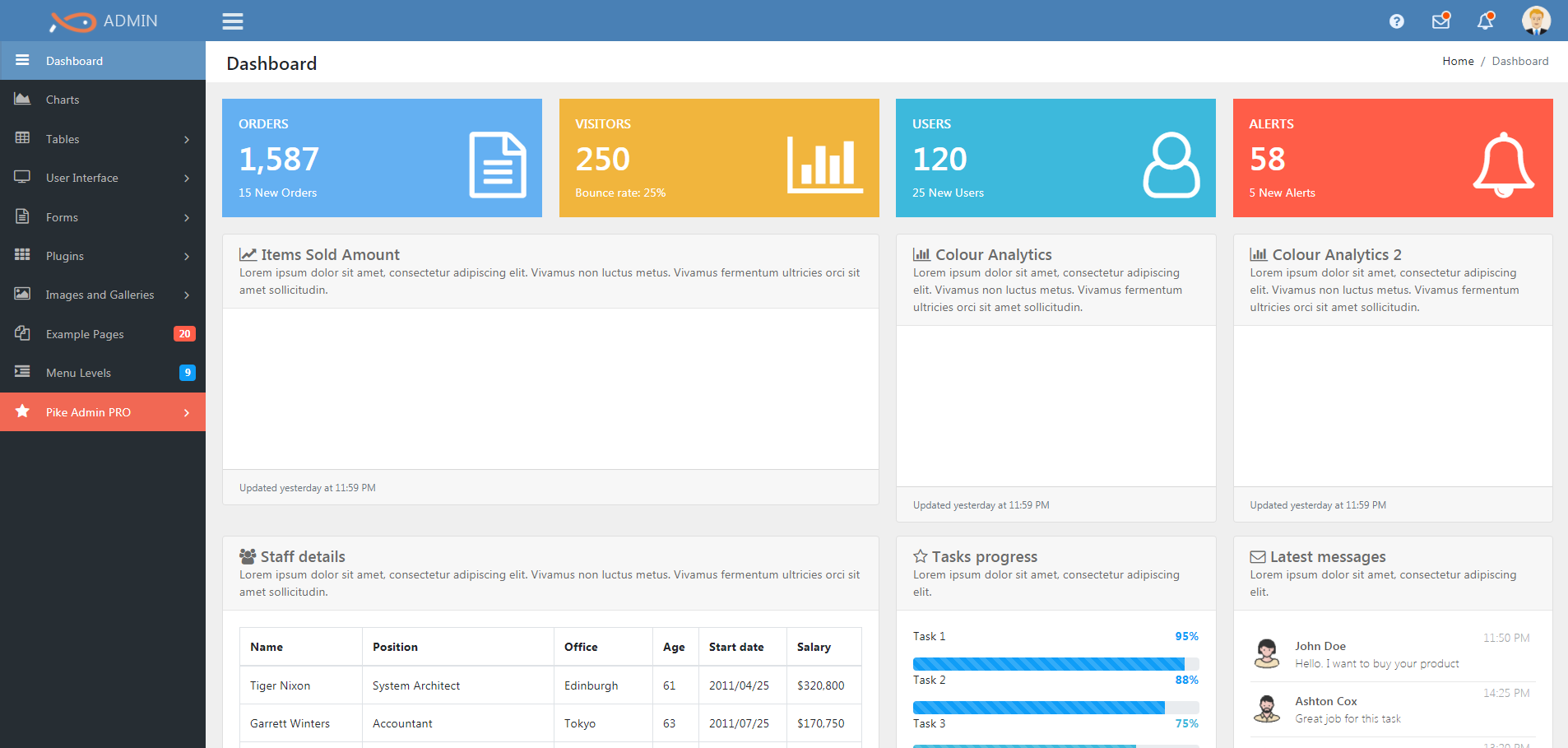Click the User Interface monitor icon

(x=22, y=177)
